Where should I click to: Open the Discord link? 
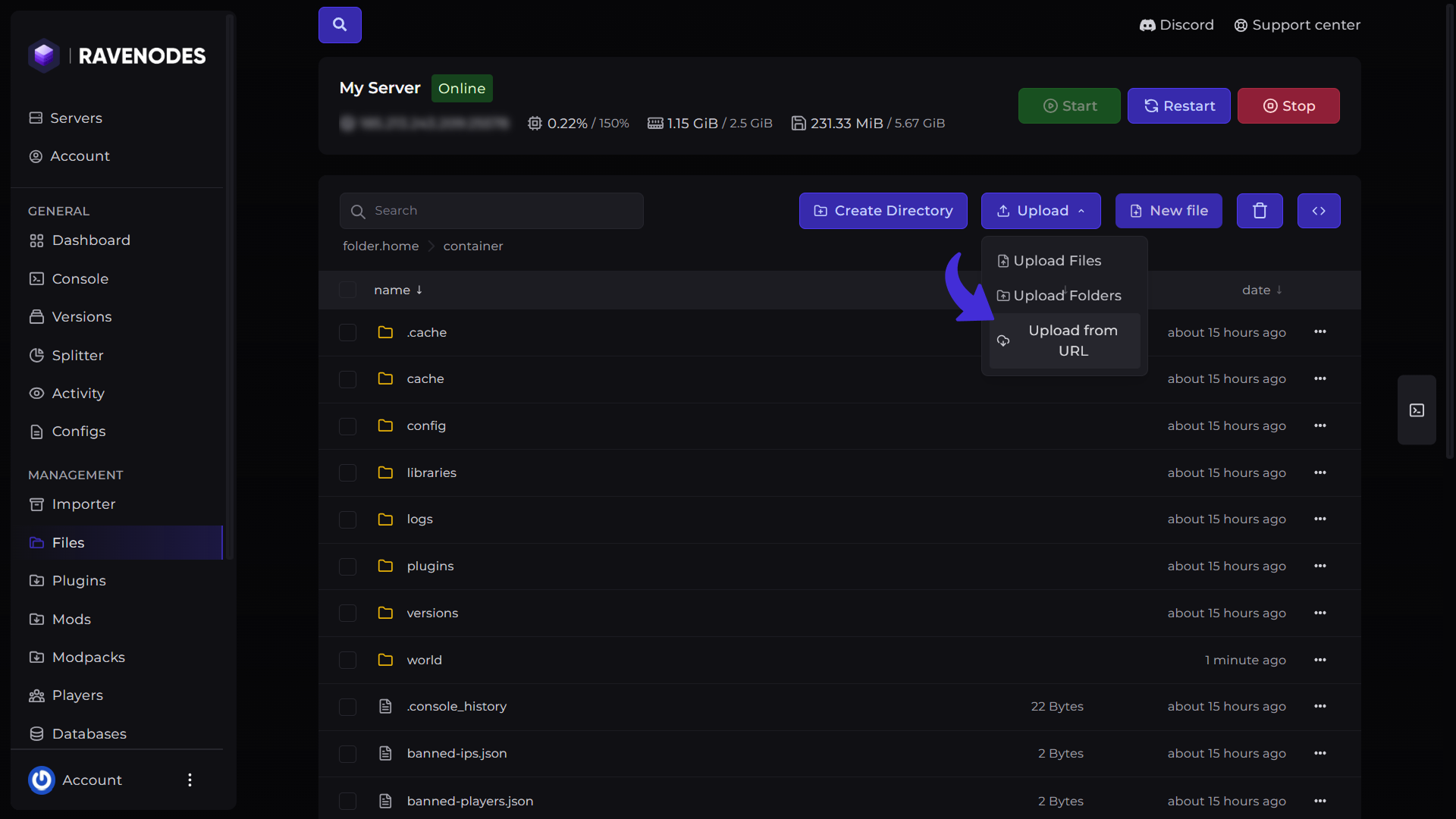[1176, 25]
